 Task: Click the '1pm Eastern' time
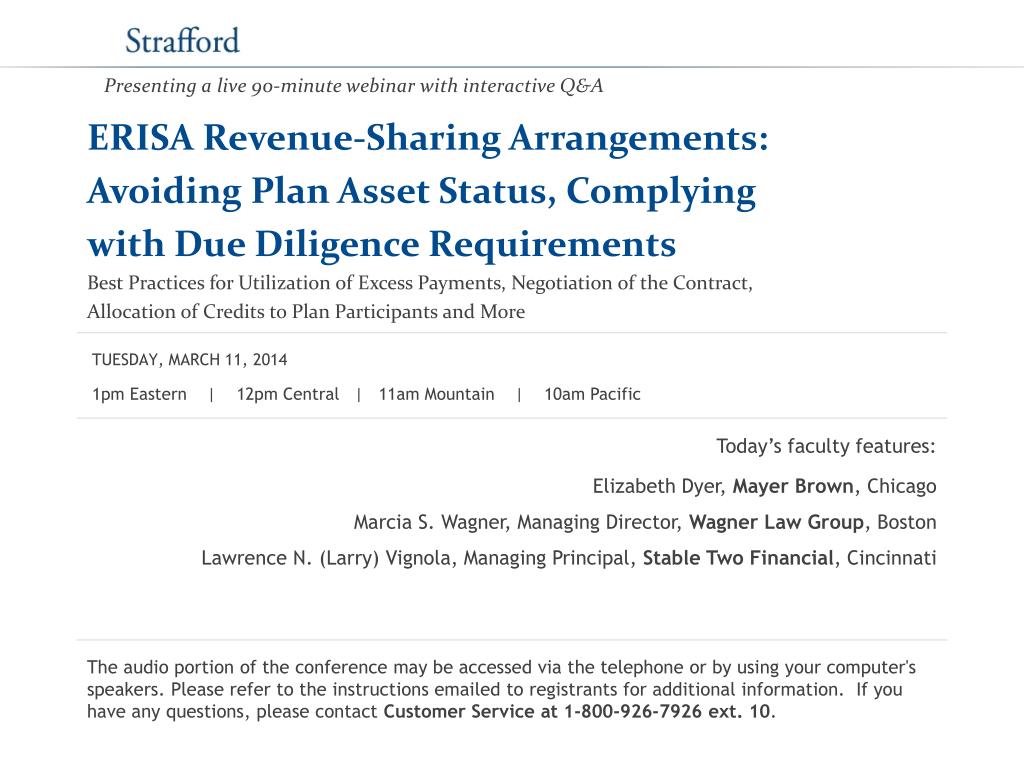point(139,394)
